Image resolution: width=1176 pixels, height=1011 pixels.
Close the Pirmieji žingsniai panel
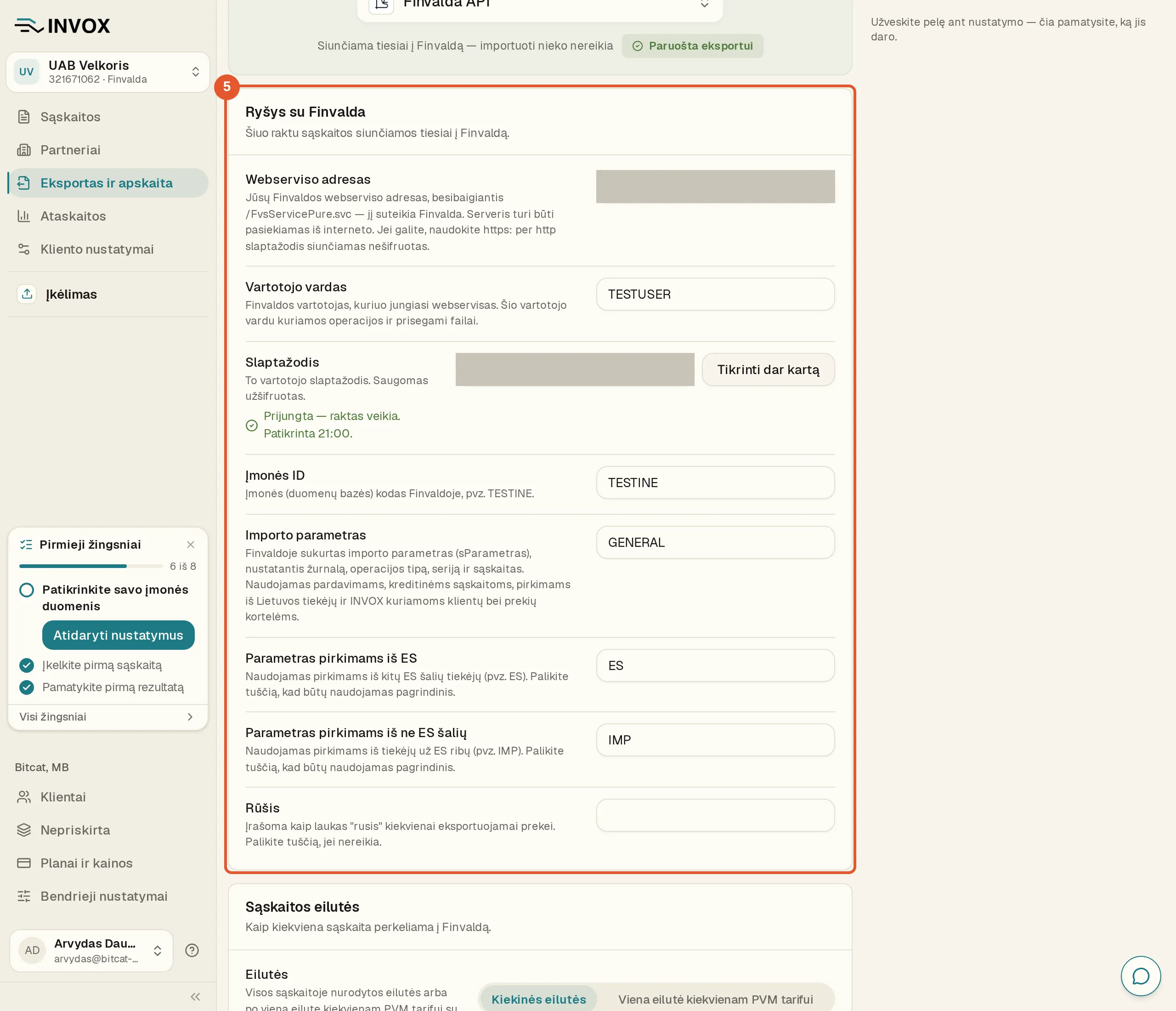191,545
